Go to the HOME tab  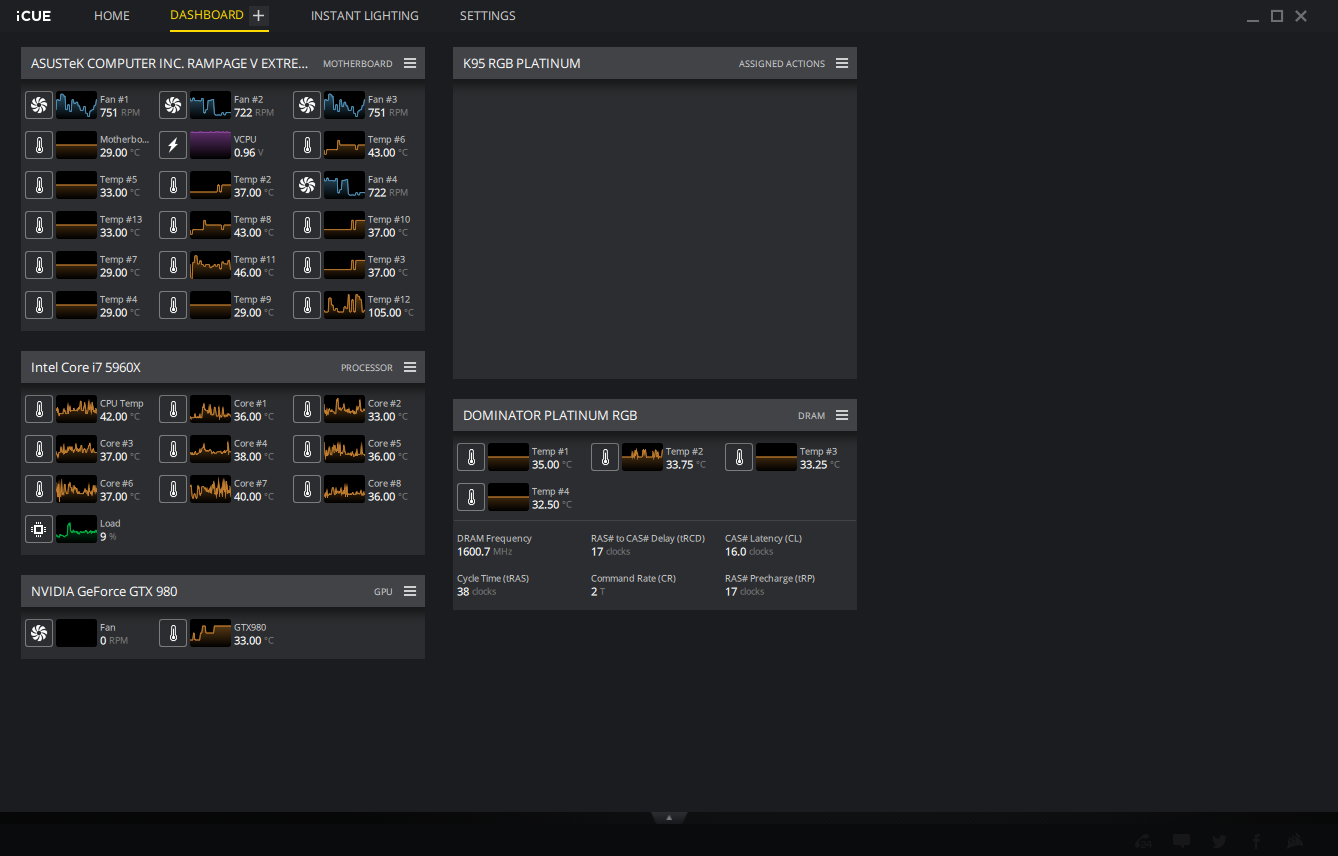click(112, 16)
